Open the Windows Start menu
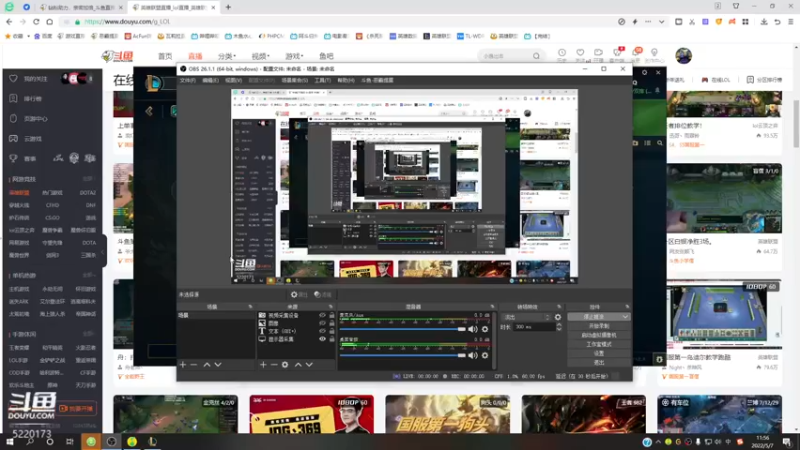The width and height of the screenshot is (800, 450). [x=10, y=442]
